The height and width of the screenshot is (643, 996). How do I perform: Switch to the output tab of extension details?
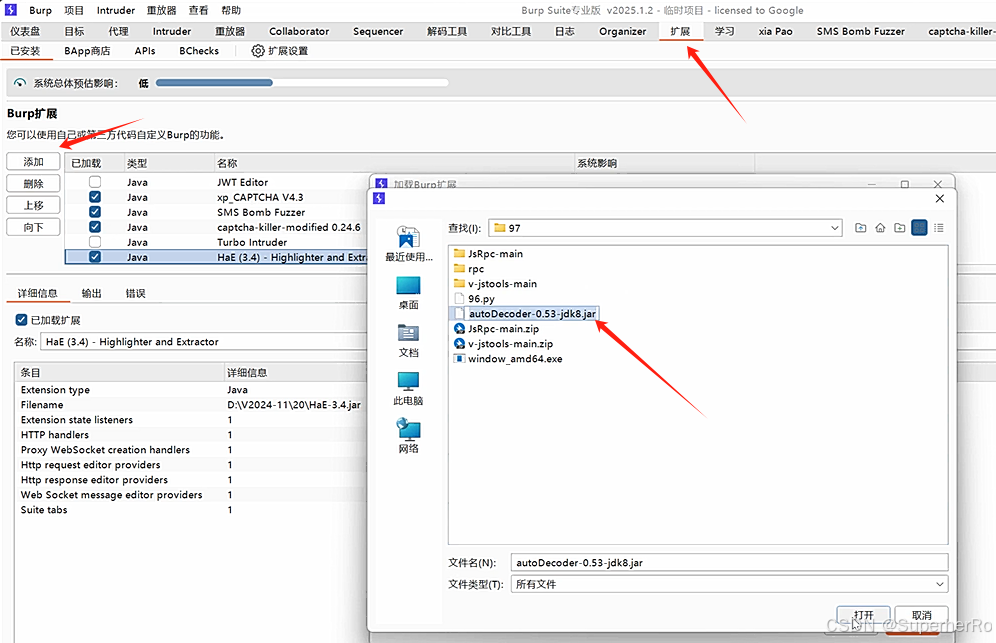91,294
